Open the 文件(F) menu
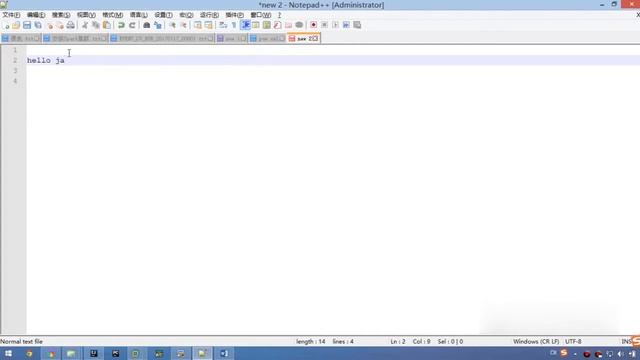 tap(11, 15)
